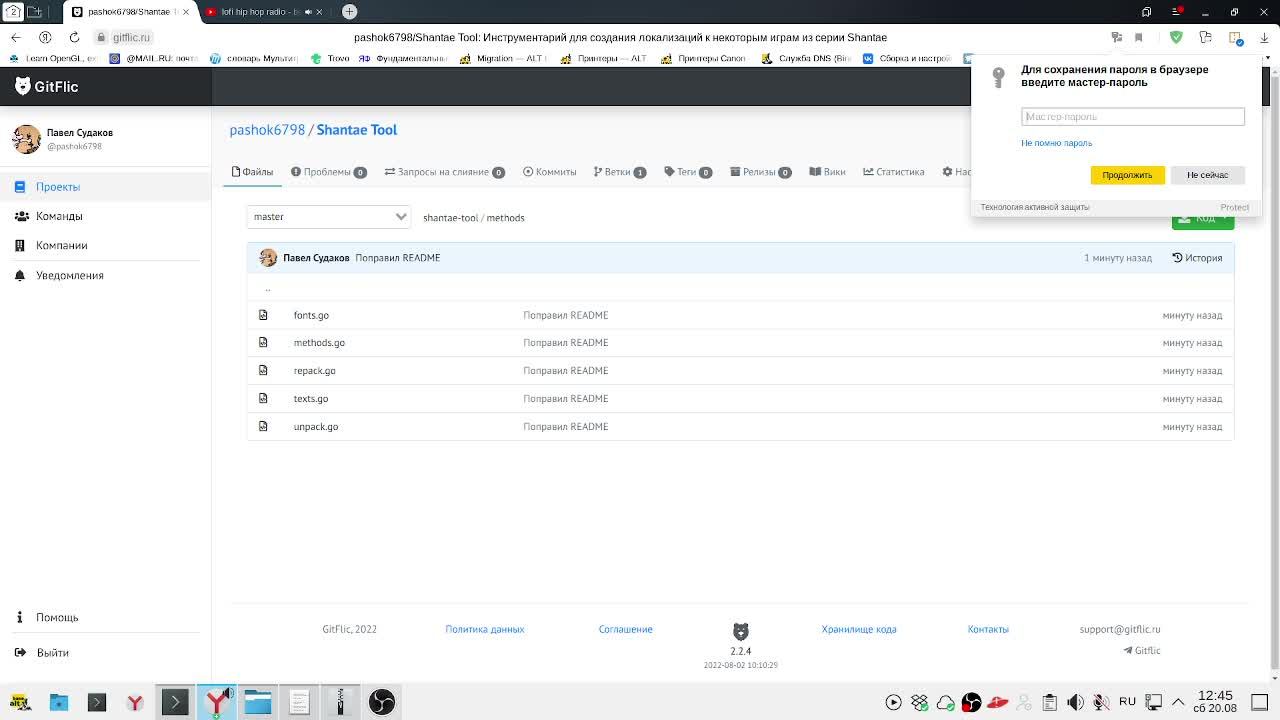Open a new browser tab with plus

tap(349, 12)
